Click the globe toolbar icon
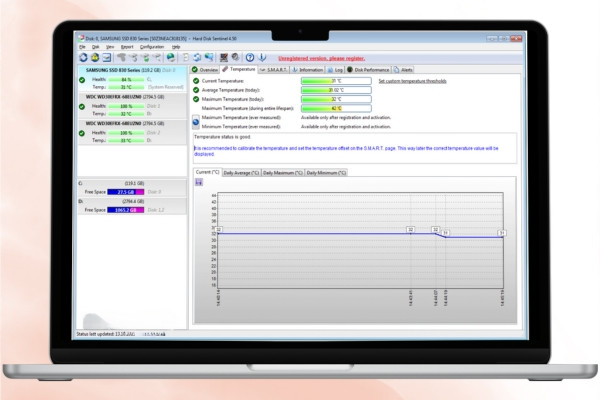Screen dimensions: 600x400 click(171, 58)
